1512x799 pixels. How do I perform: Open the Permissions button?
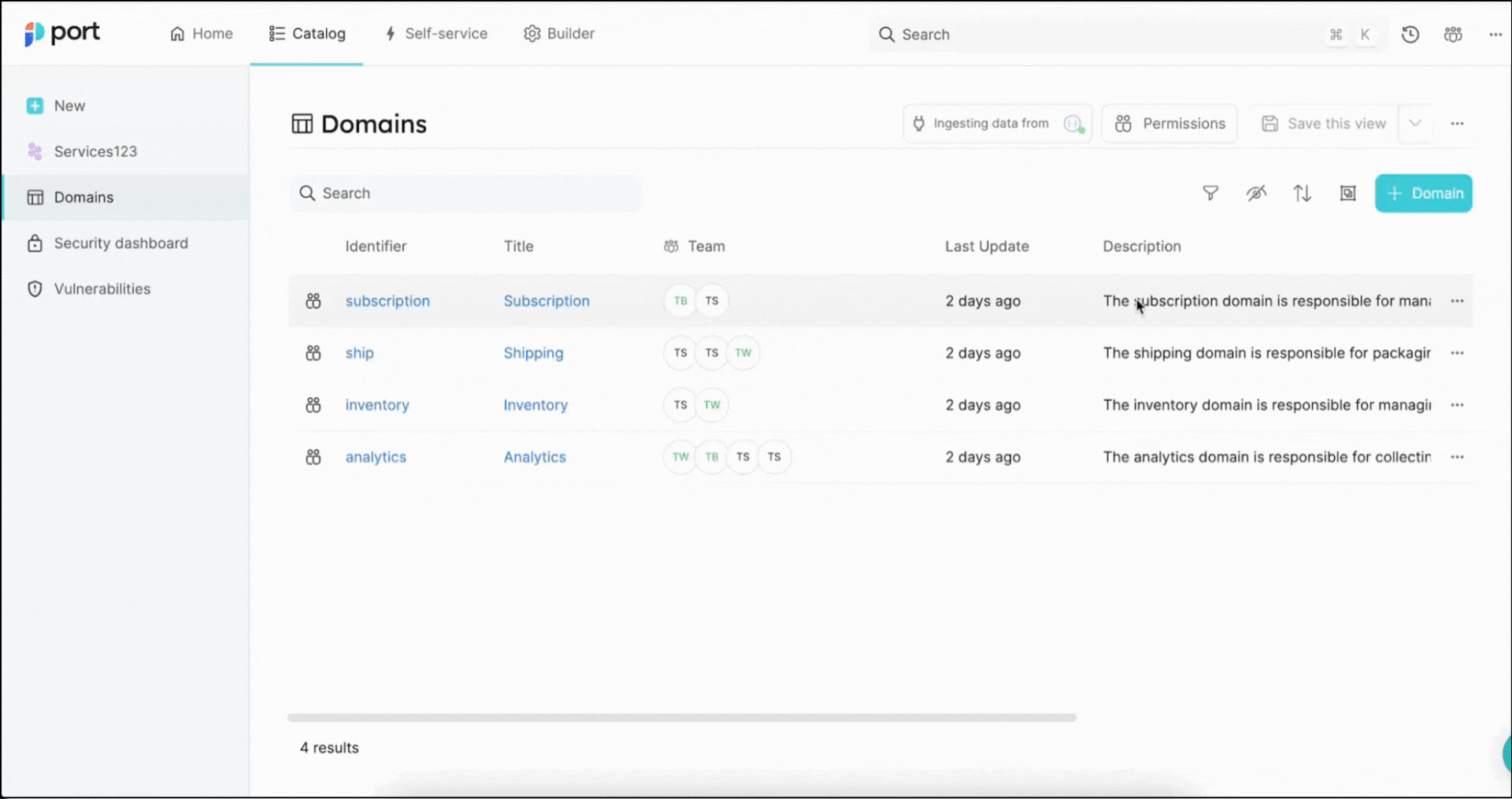tap(1169, 124)
